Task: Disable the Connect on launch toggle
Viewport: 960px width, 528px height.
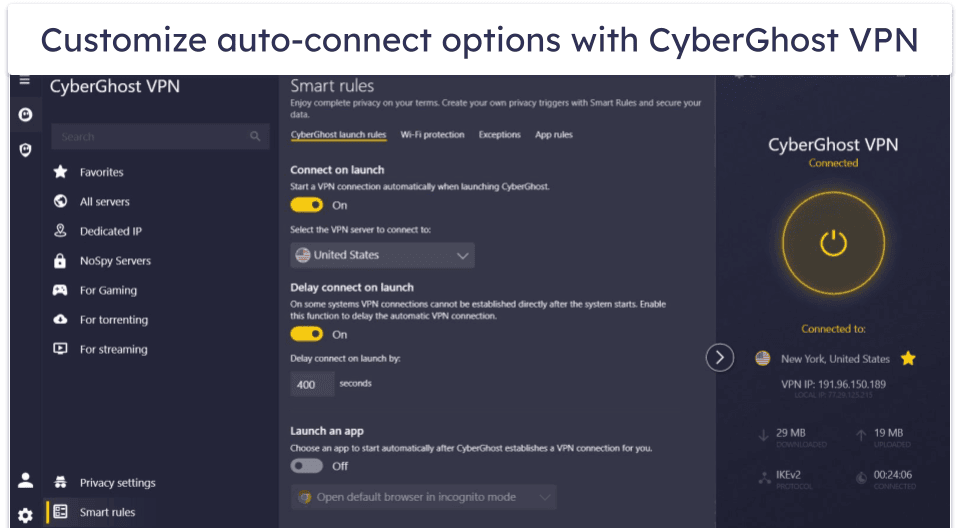Action: 307,205
